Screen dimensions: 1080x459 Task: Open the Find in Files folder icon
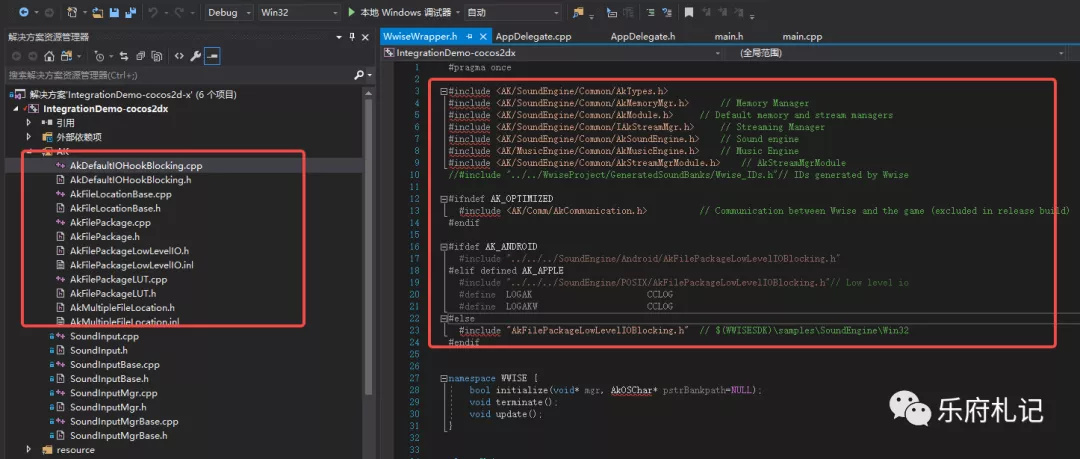(577, 12)
